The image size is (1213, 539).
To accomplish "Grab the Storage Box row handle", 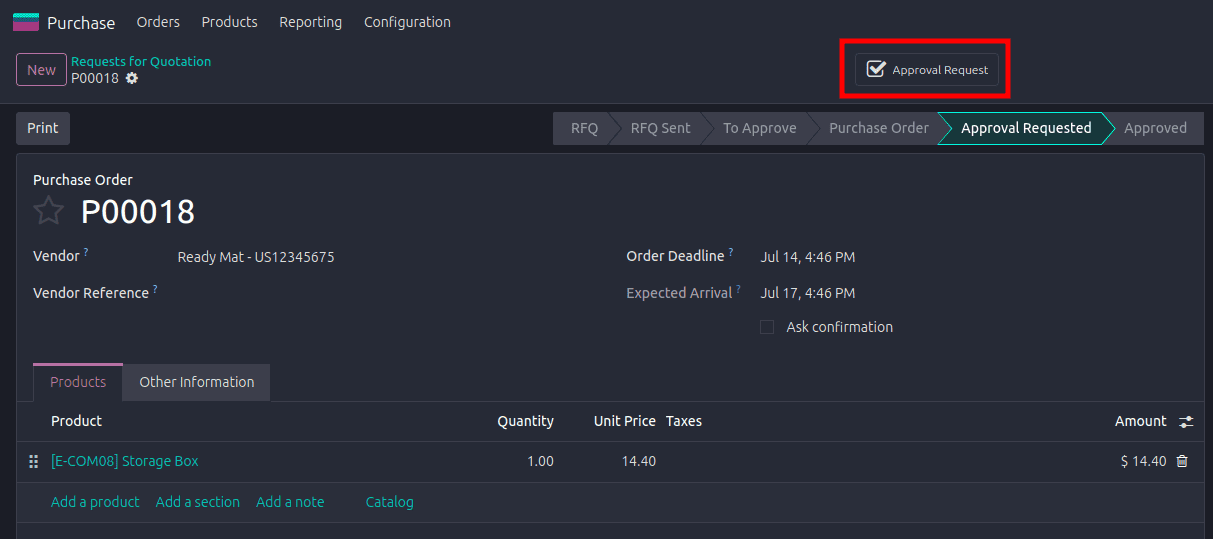I will (34, 462).
